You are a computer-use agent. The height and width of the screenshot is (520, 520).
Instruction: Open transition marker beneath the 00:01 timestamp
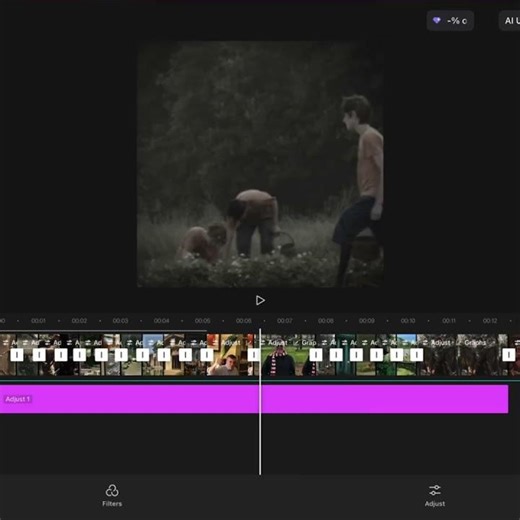[39, 355]
